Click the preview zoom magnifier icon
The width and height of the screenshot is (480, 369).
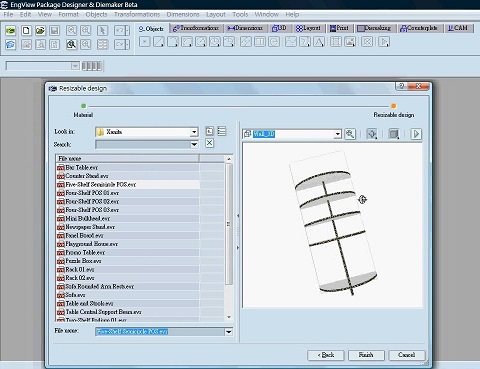pos(350,134)
